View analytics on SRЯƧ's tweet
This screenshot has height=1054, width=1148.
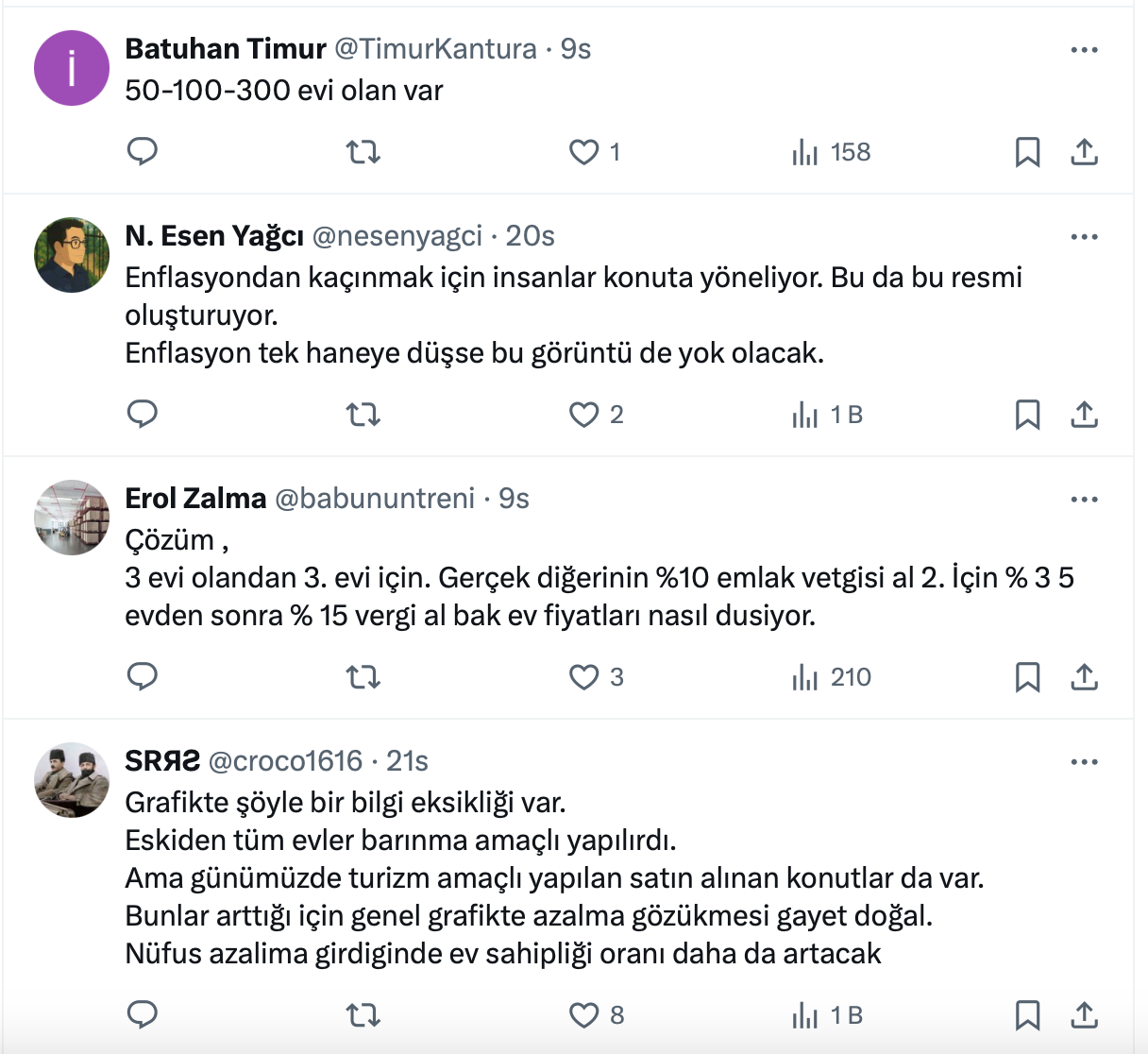pos(828,1015)
